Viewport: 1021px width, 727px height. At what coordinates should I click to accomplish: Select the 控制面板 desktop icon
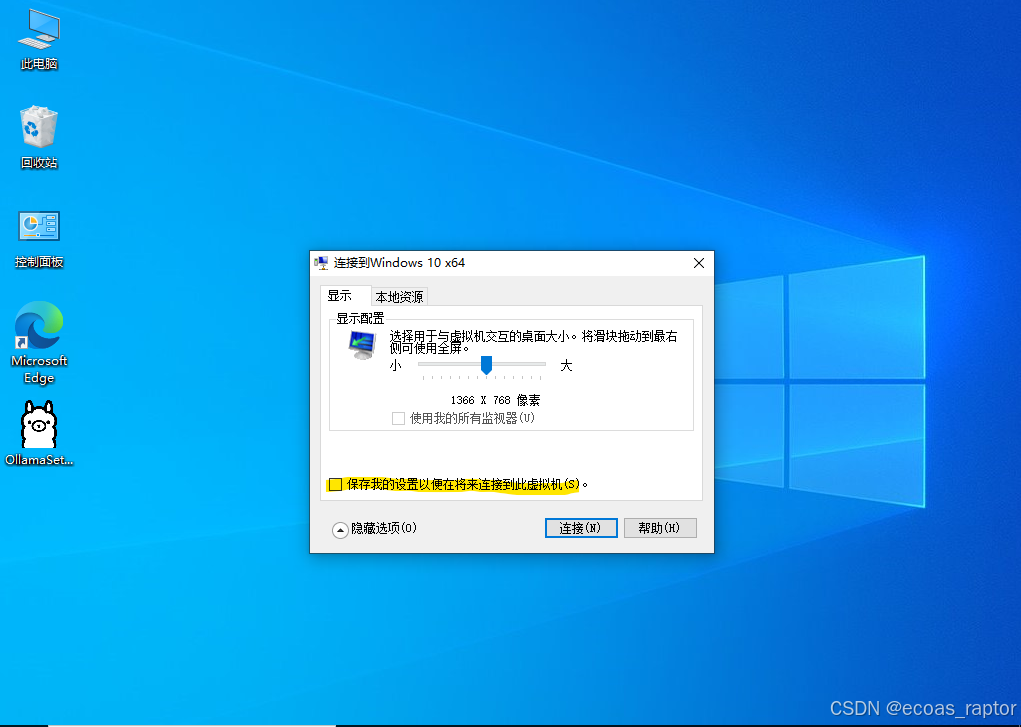(x=39, y=238)
